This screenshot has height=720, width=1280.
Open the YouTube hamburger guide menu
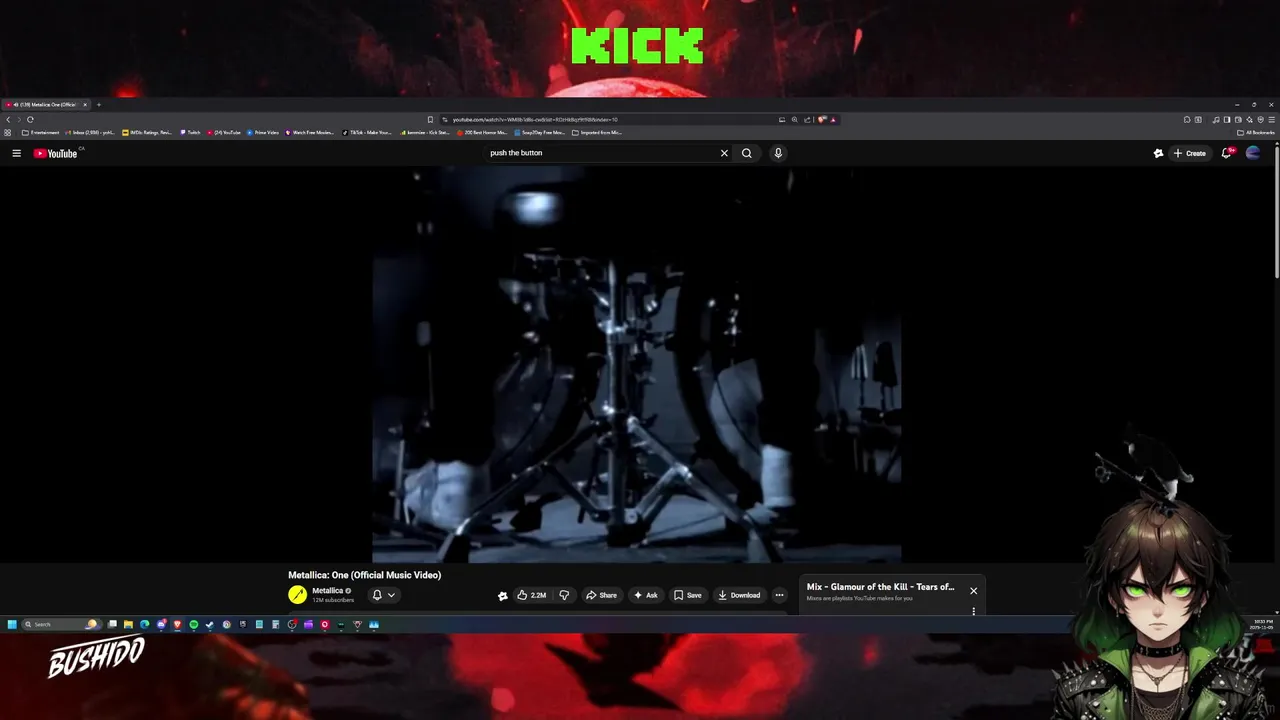point(16,153)
